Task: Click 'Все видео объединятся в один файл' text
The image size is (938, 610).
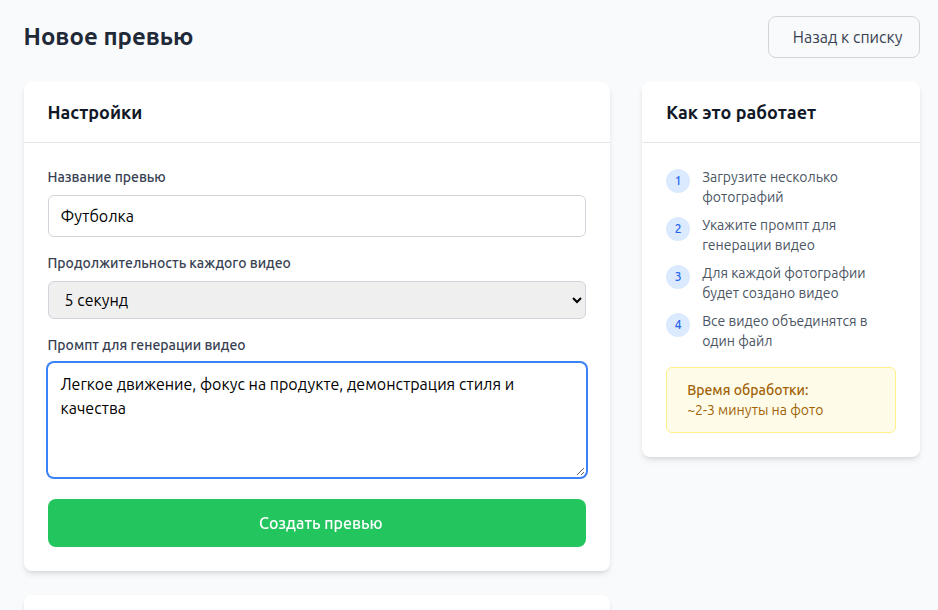Action: coord(783,331)
